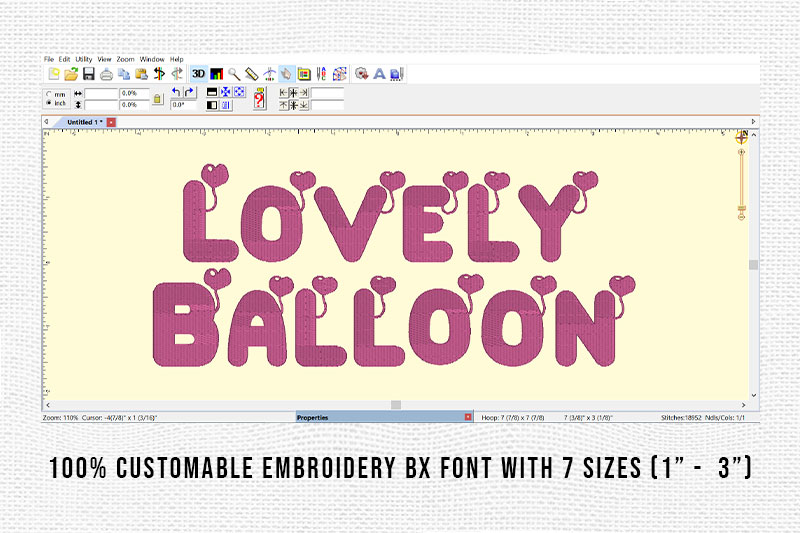Screen dimensions: 800x533
Task: Click the height size input field
Action: click(x=101, y=105)
